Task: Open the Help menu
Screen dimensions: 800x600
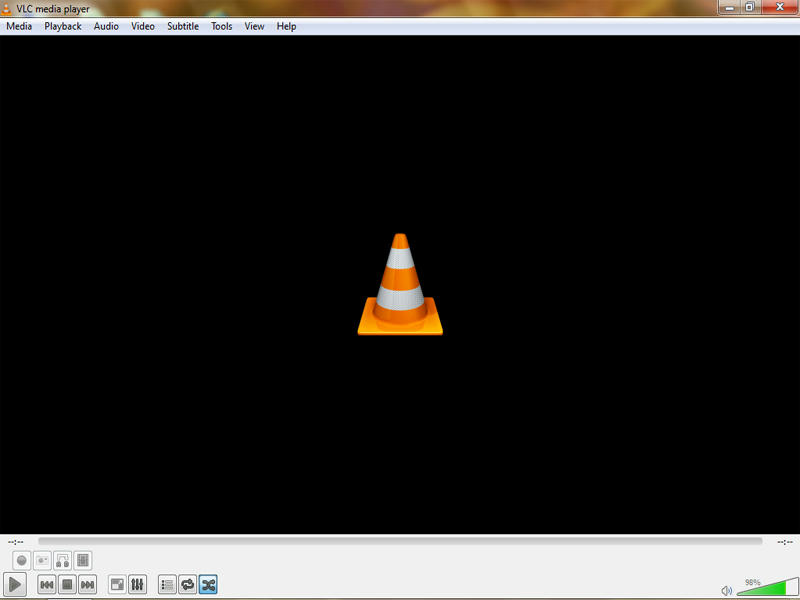Action: tap(286, 26)
